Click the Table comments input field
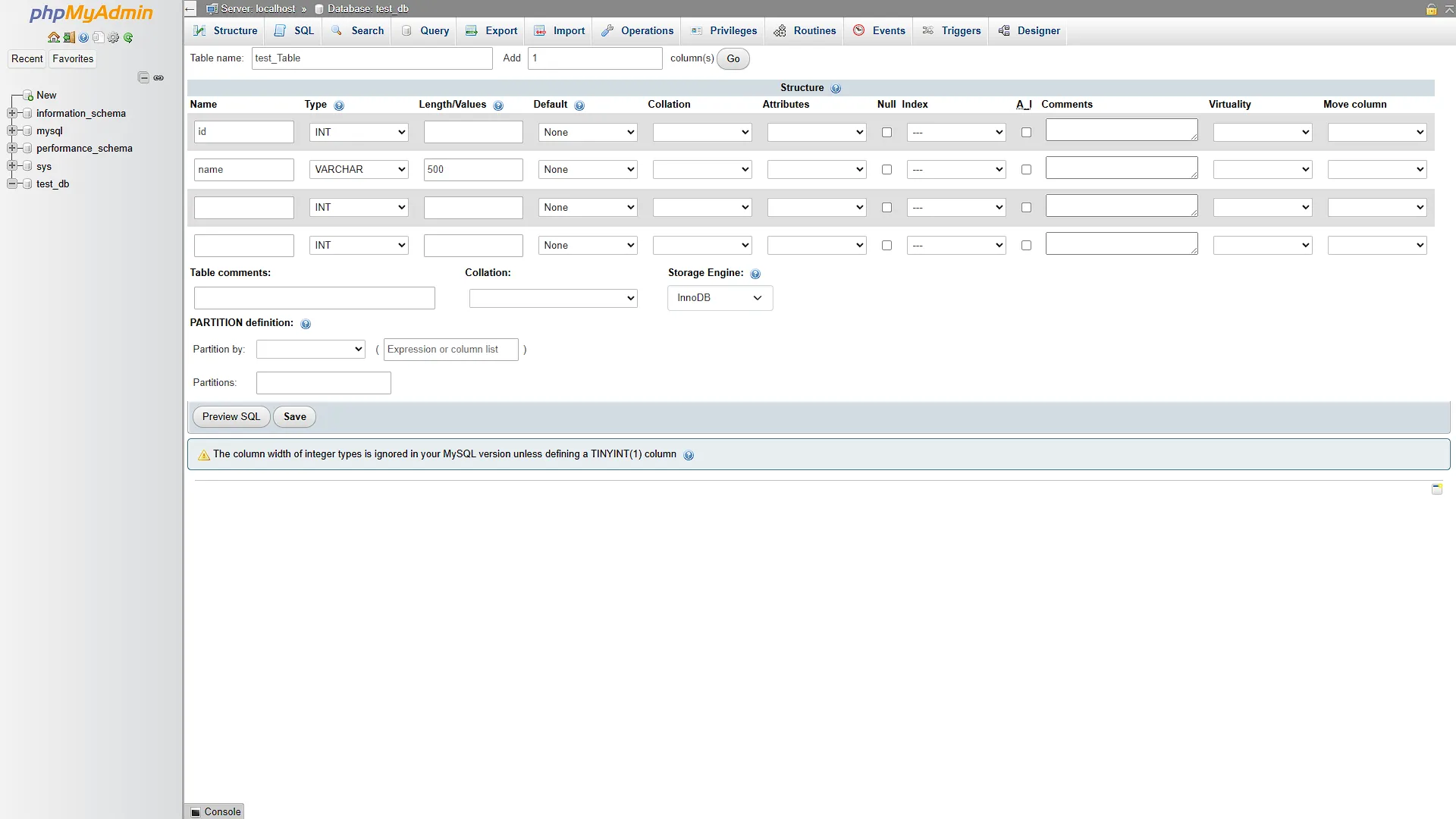Image resolution: width=1456 pixels, height=819 pixels. 315,298
